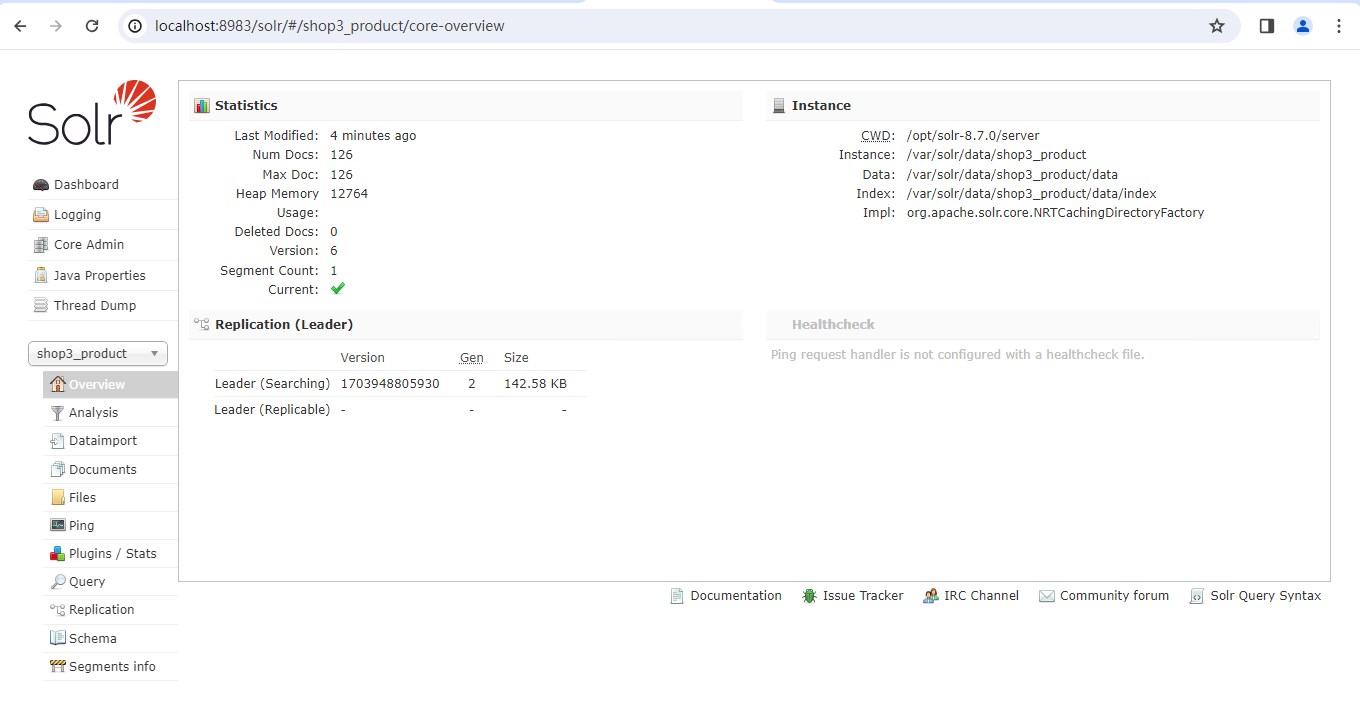The width and height of the screenshot is (1360, 706).
Task: Click the Dataimport icon
Action: click(x=58, y=441)
